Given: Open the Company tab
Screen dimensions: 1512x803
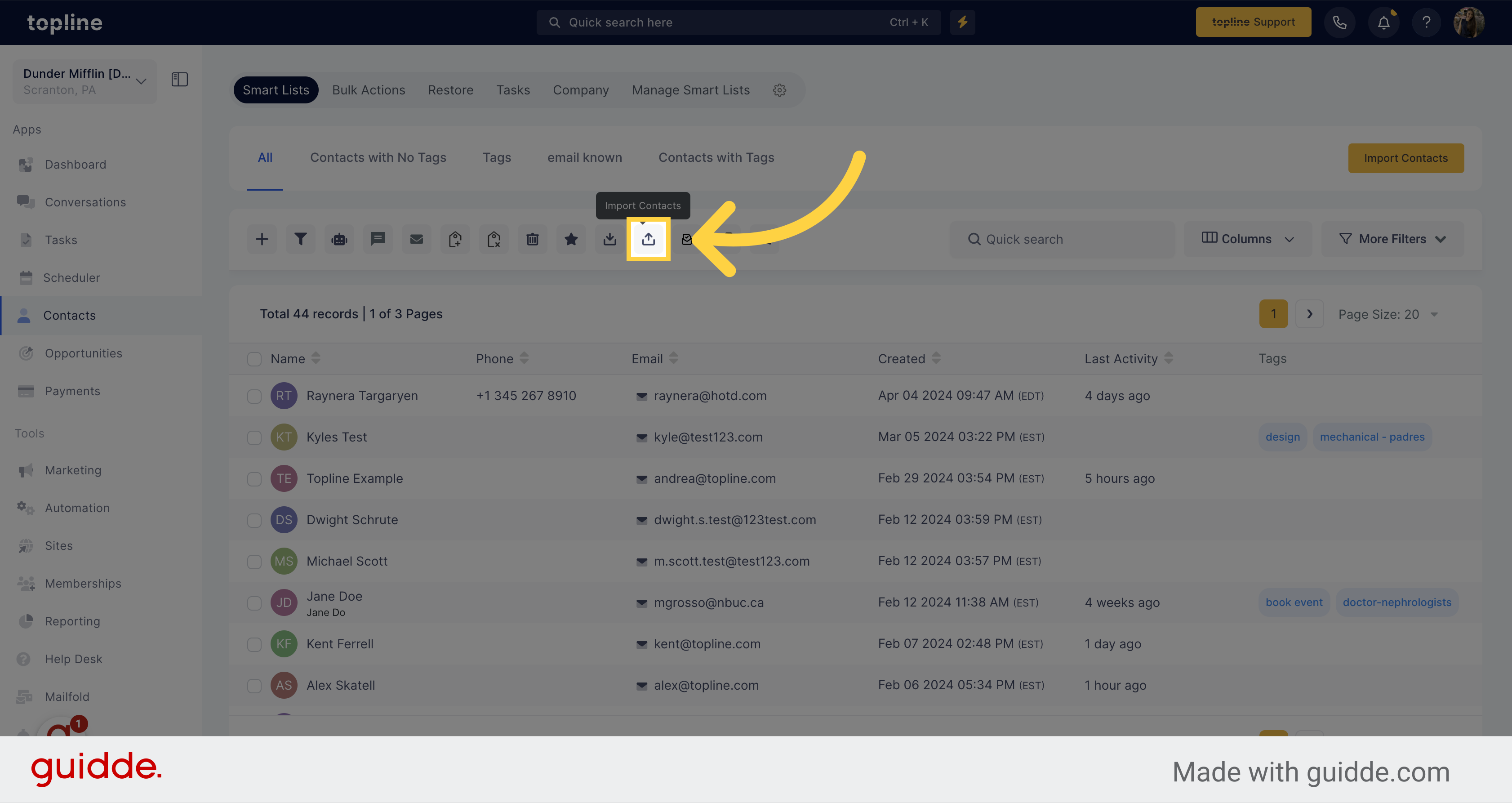Looking at the screenshot, I should tap(581, 90).
